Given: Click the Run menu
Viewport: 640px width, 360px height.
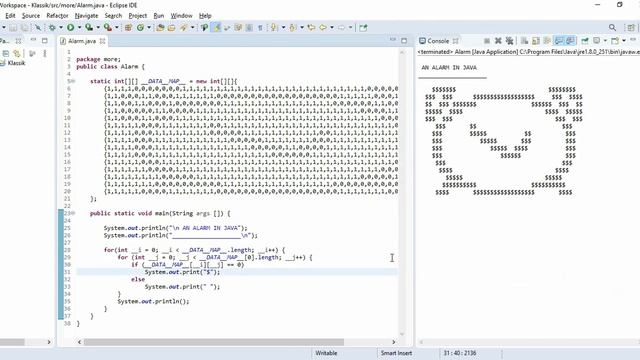Looking at the screenshot, I should (158, 16).
